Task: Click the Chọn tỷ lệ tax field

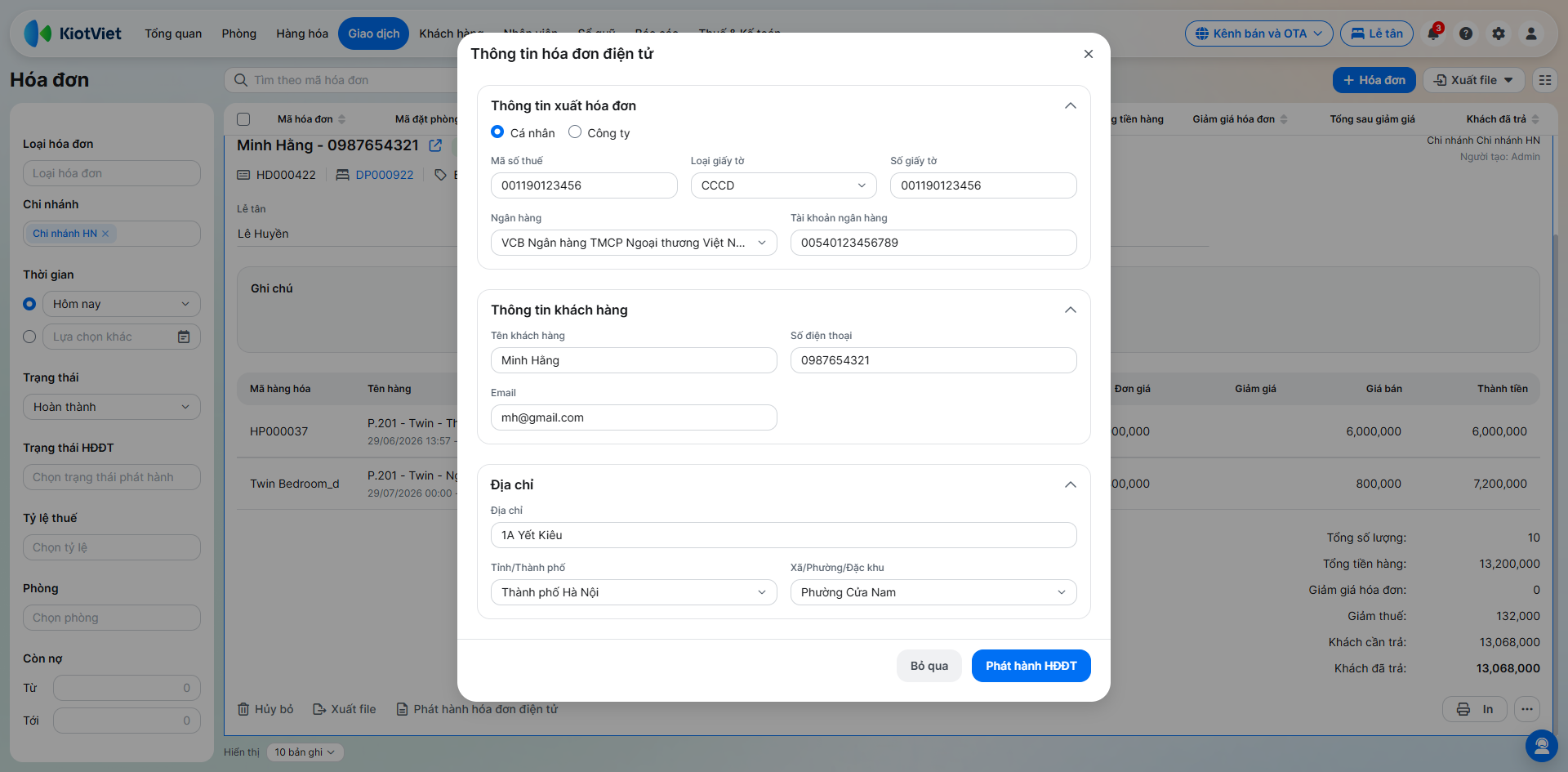Action: pyautogui.click(x=112, y=547)
